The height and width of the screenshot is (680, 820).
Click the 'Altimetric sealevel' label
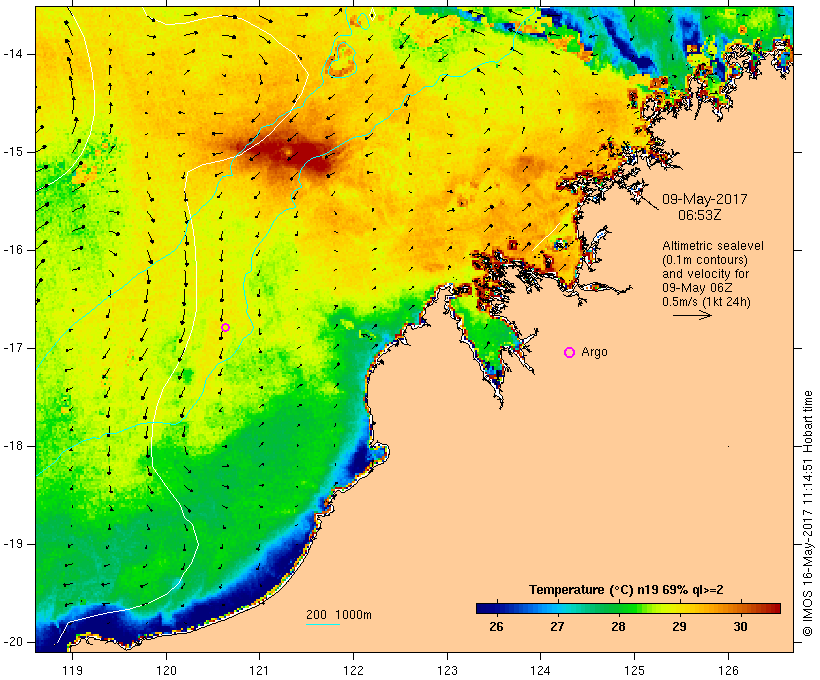713,246
